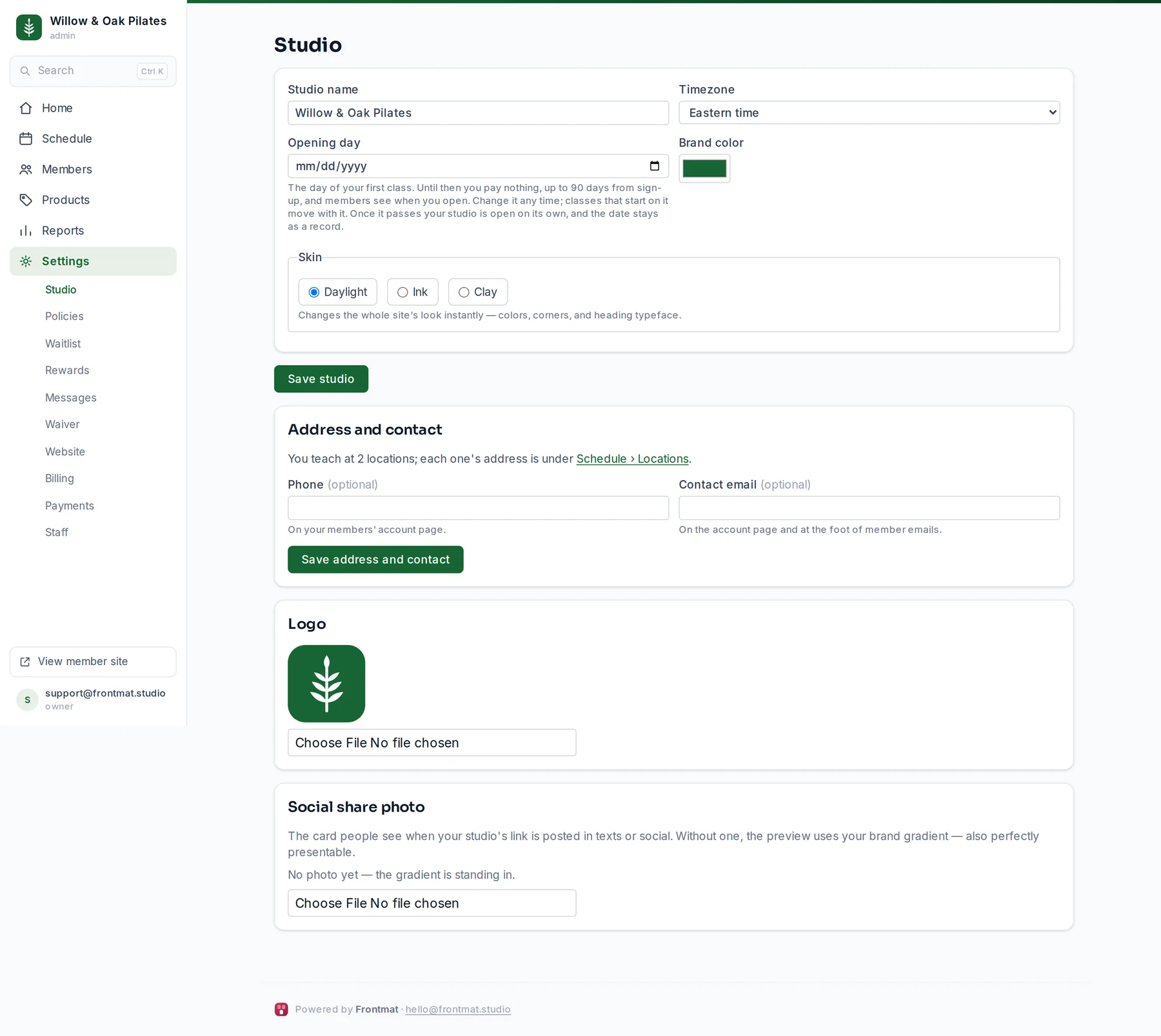The image size is (1161, 1036).
Task: Go to Website settings
Action: (65, 452)
